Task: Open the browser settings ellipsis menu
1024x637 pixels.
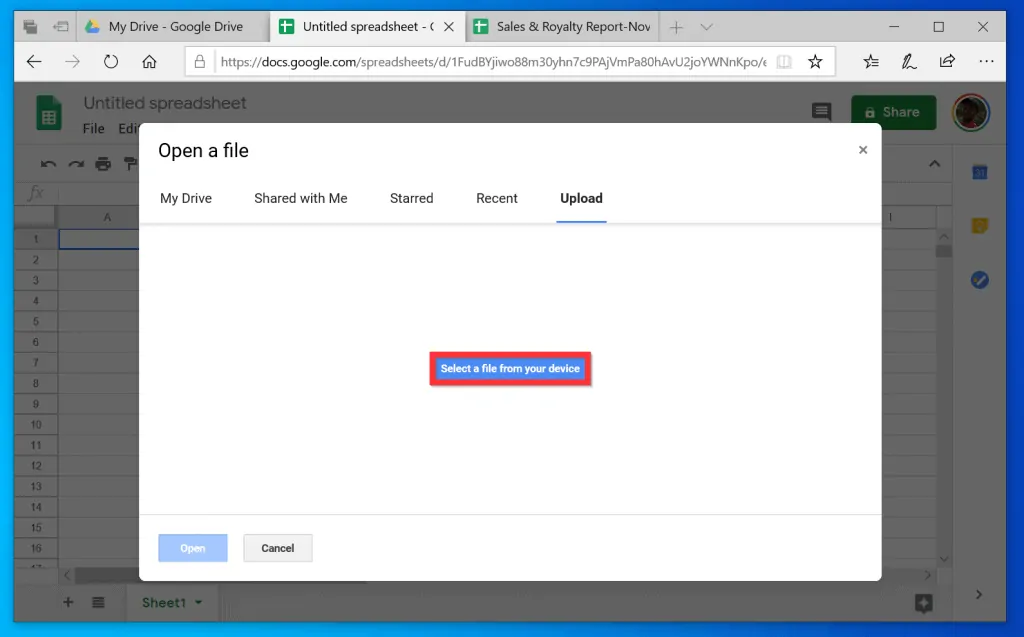Action: point(986,62)
